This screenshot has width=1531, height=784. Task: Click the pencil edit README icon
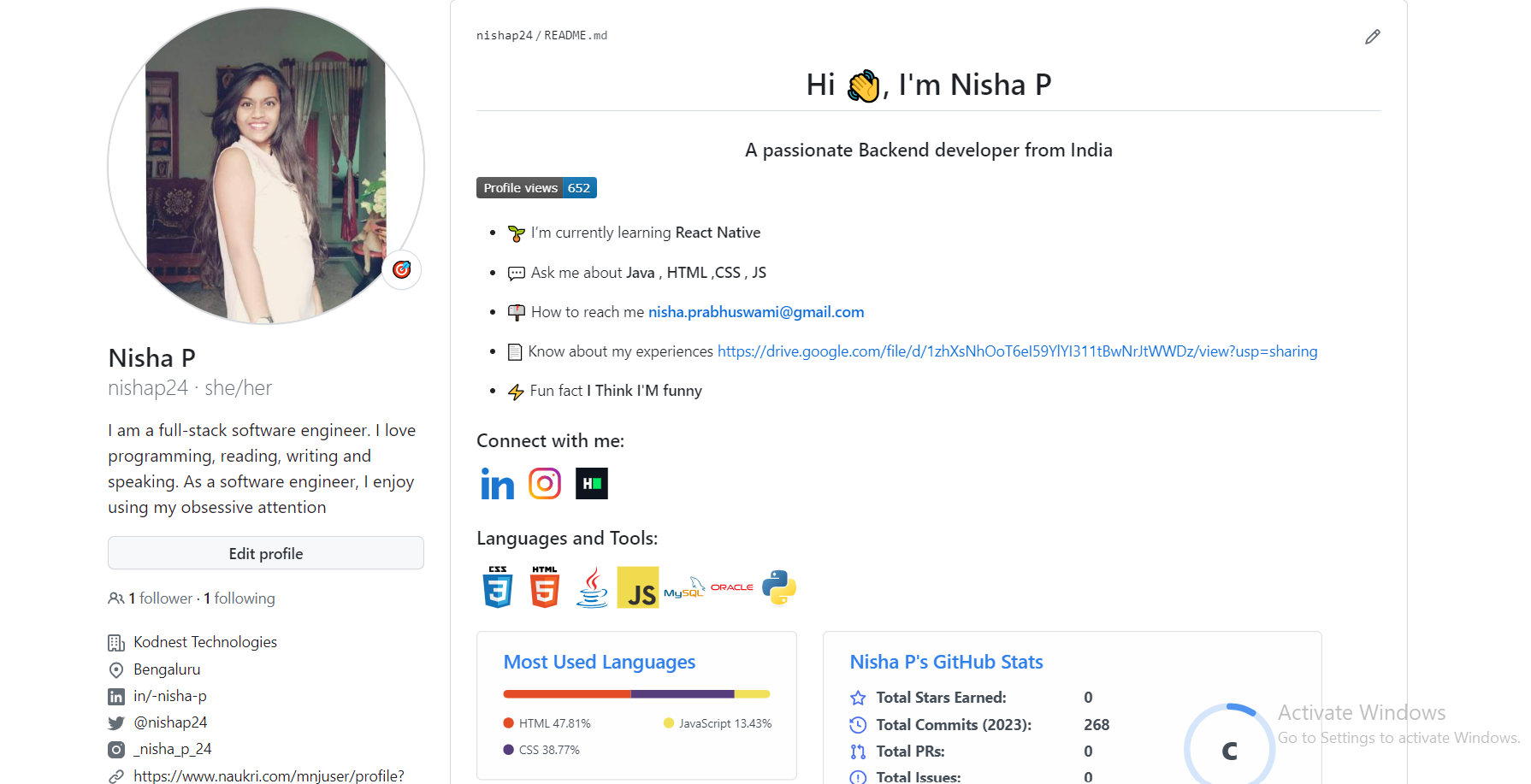tap(1372, 37)
